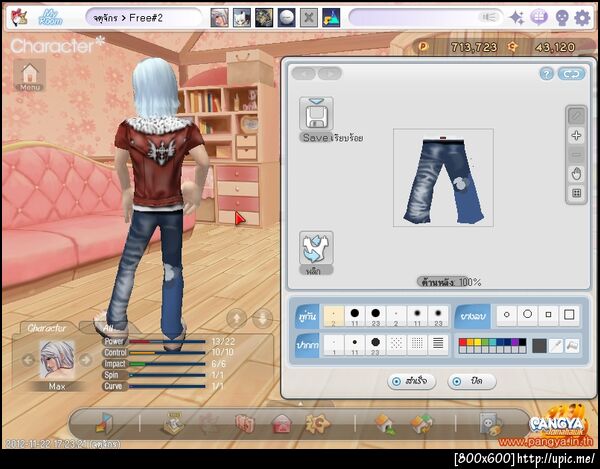Open the red mailbox icon in bottom bar
Image resolution: width=600 pixels, height=469 pixels.
click(282, 425)
